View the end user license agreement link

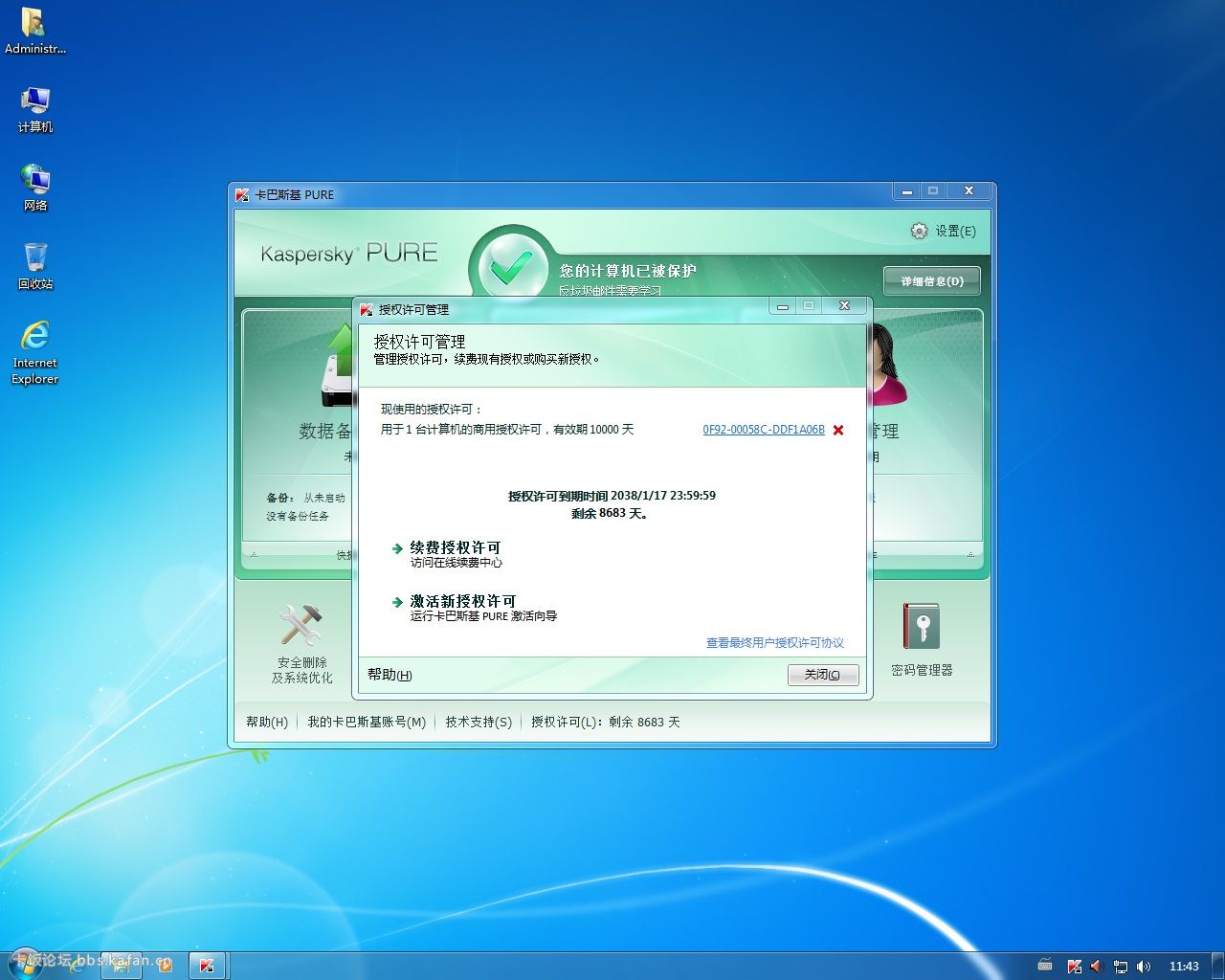[x=775, y=643]
